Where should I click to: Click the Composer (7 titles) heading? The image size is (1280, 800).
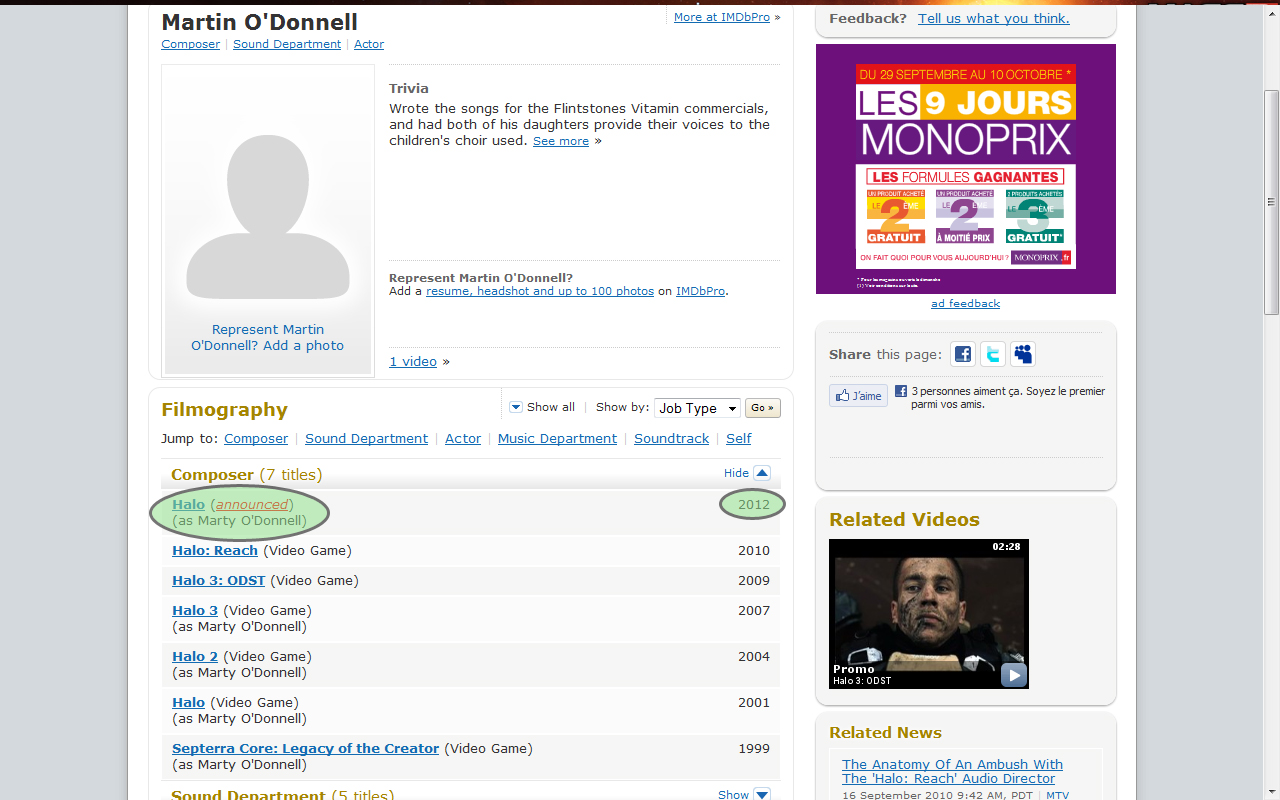(246, 474)
